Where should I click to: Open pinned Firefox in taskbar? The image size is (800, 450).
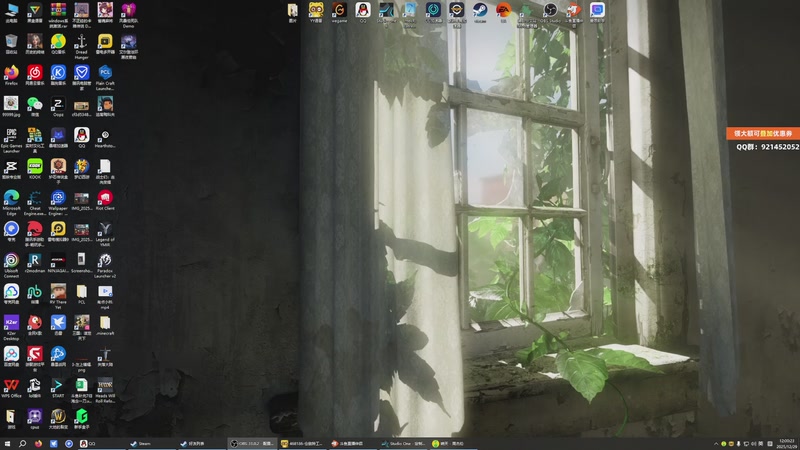38,444
